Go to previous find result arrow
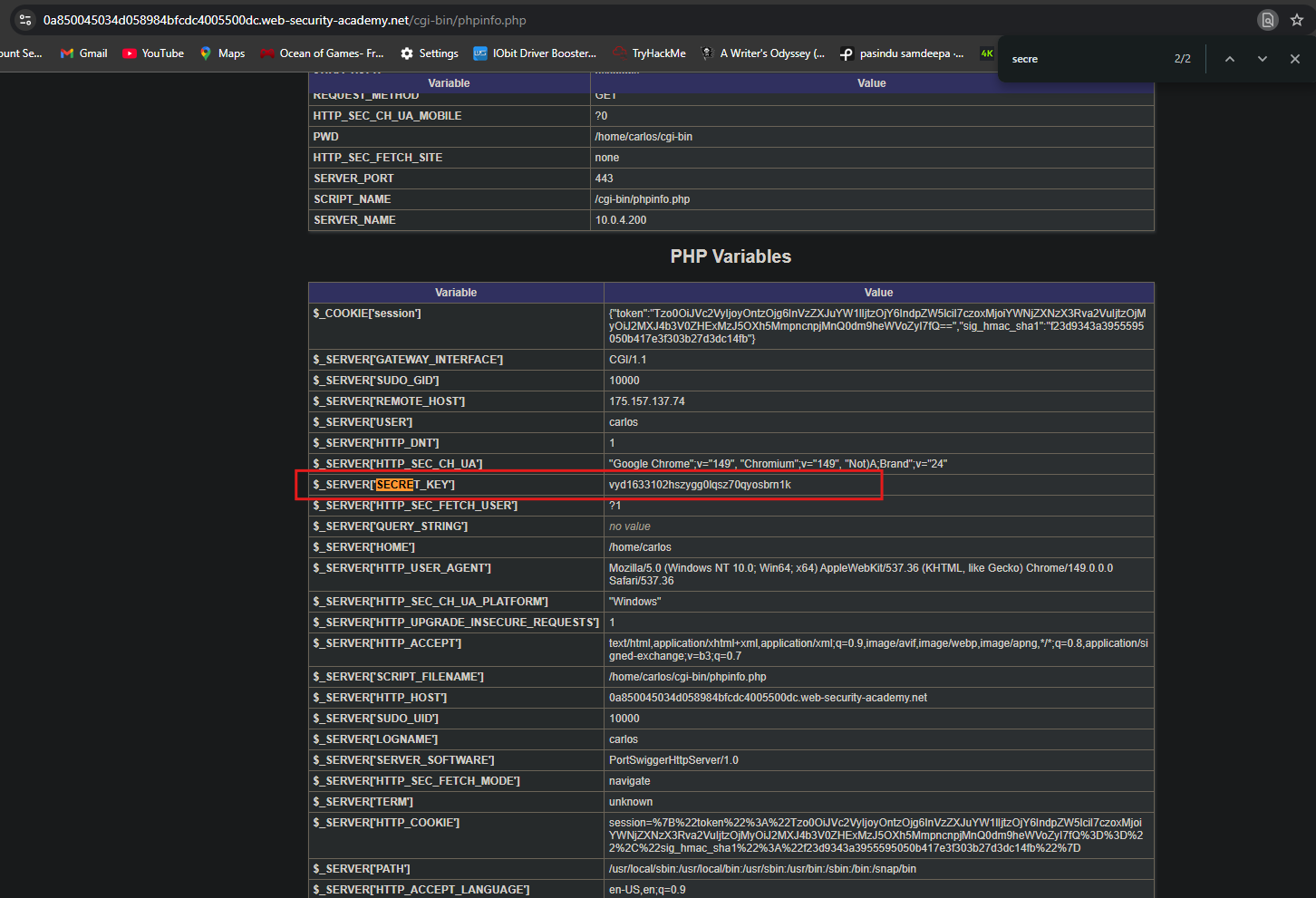The image size is (1316, 898). coord(1230,59)
